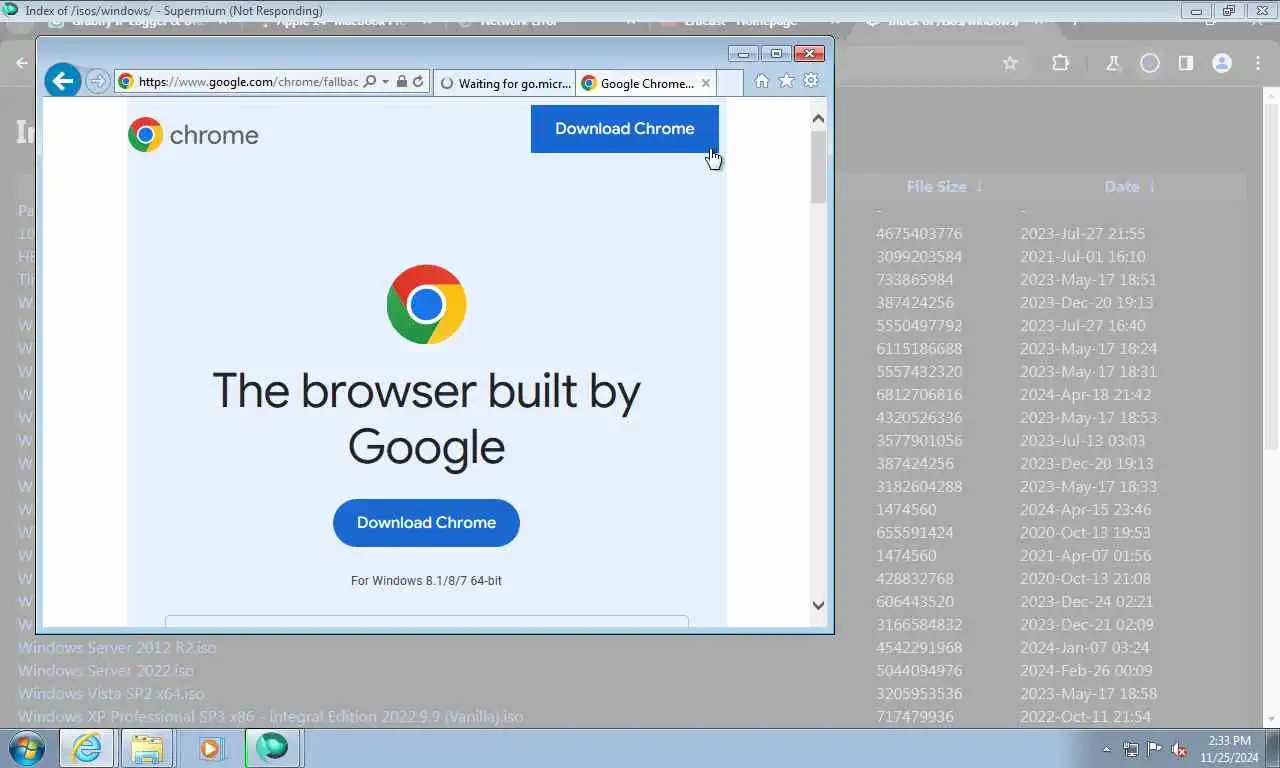Click the round Download Chrome button
This screenshot has height=768, width=1280.
[426, 523]
